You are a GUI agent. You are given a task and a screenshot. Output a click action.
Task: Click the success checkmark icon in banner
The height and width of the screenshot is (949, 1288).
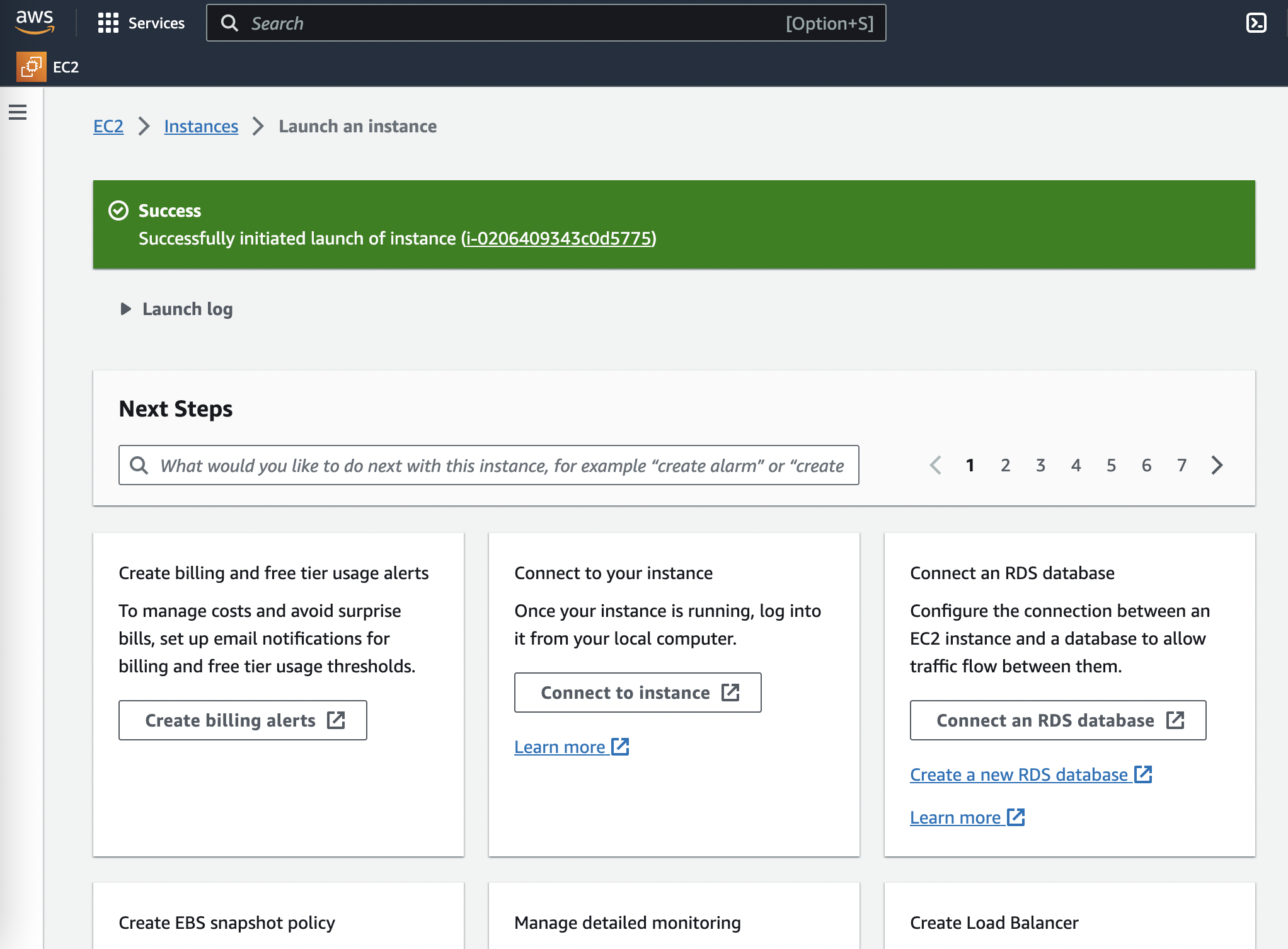[118, 210]
